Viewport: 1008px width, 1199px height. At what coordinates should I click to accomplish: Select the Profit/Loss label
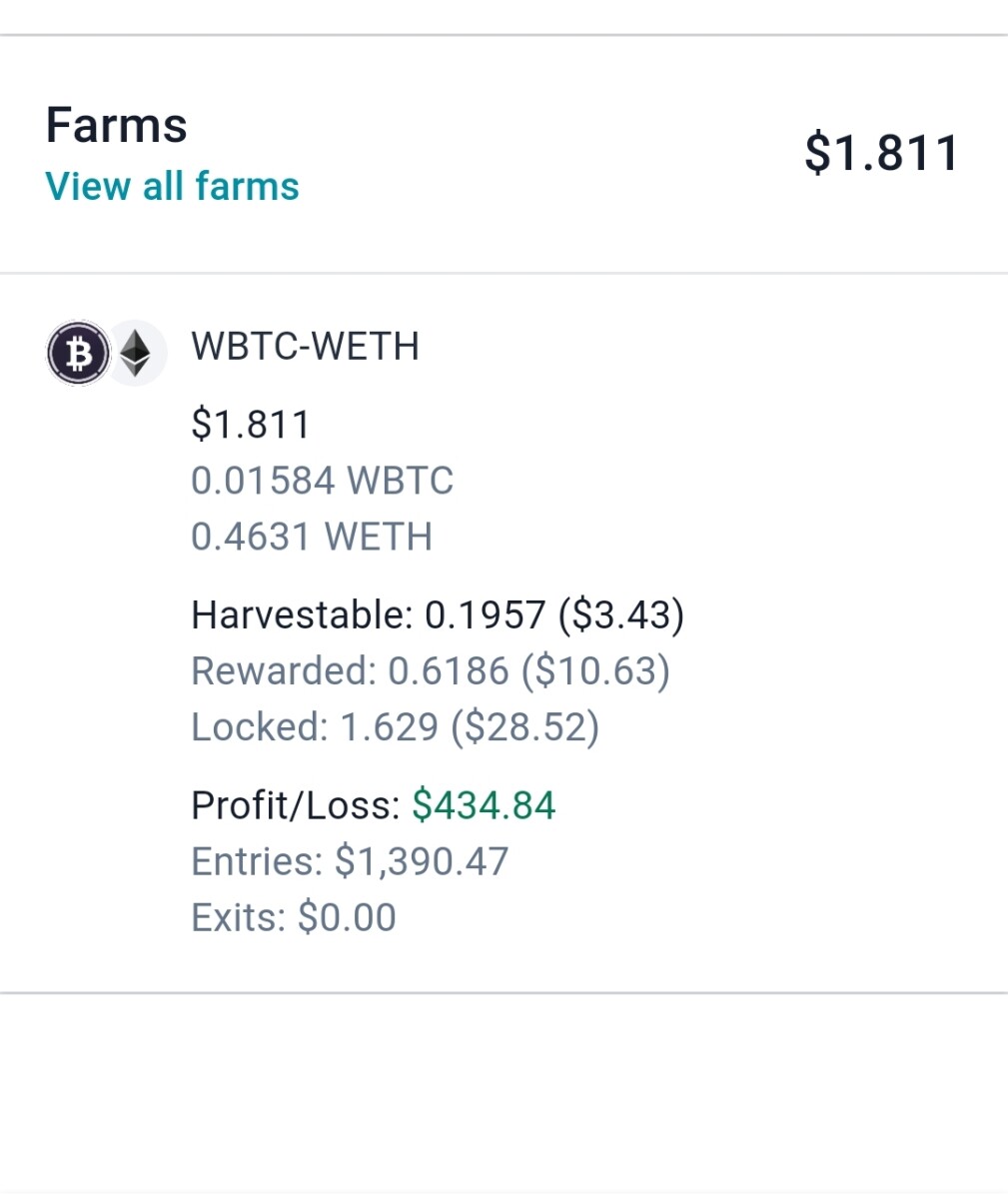295,805
